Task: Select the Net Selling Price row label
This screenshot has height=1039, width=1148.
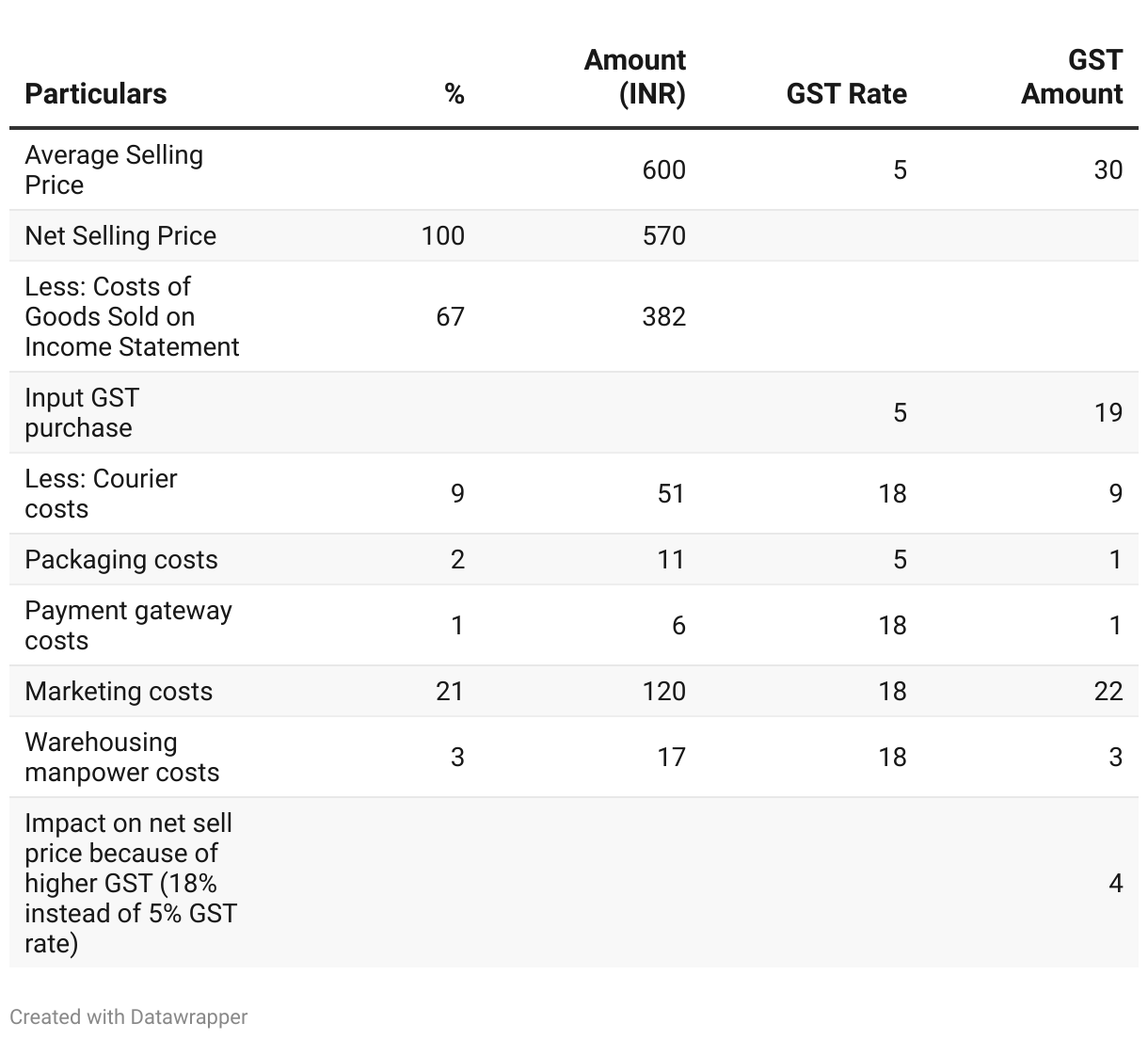Action: click(x=120, y=235)
